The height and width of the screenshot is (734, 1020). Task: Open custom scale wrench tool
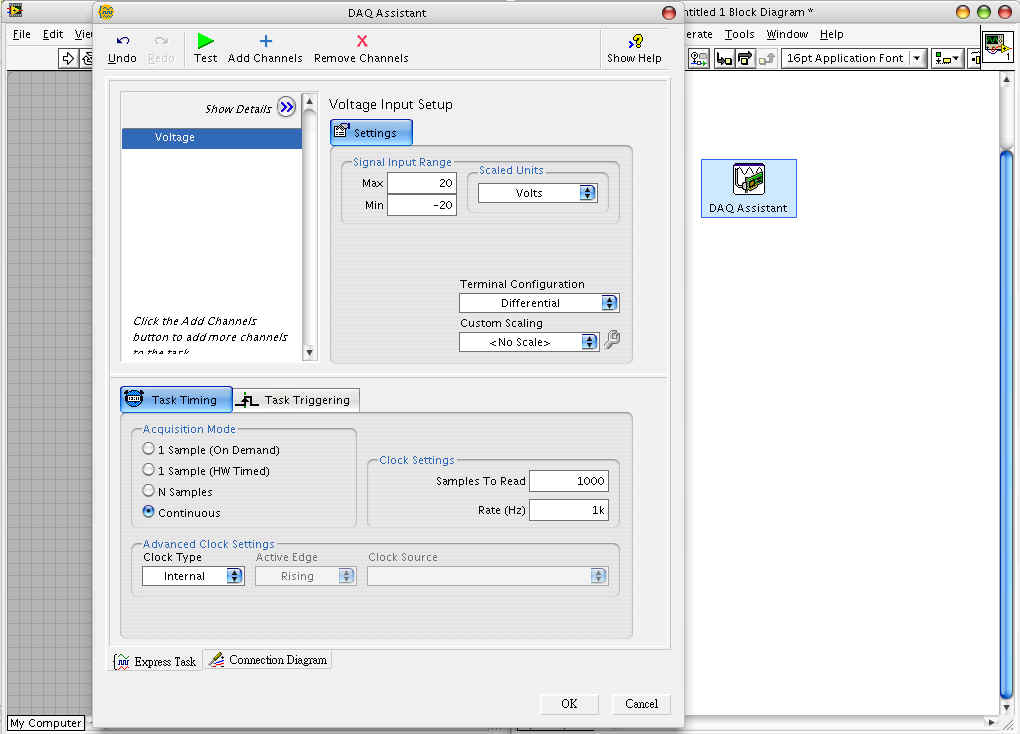pyautogui.click(x=612, y=340)
